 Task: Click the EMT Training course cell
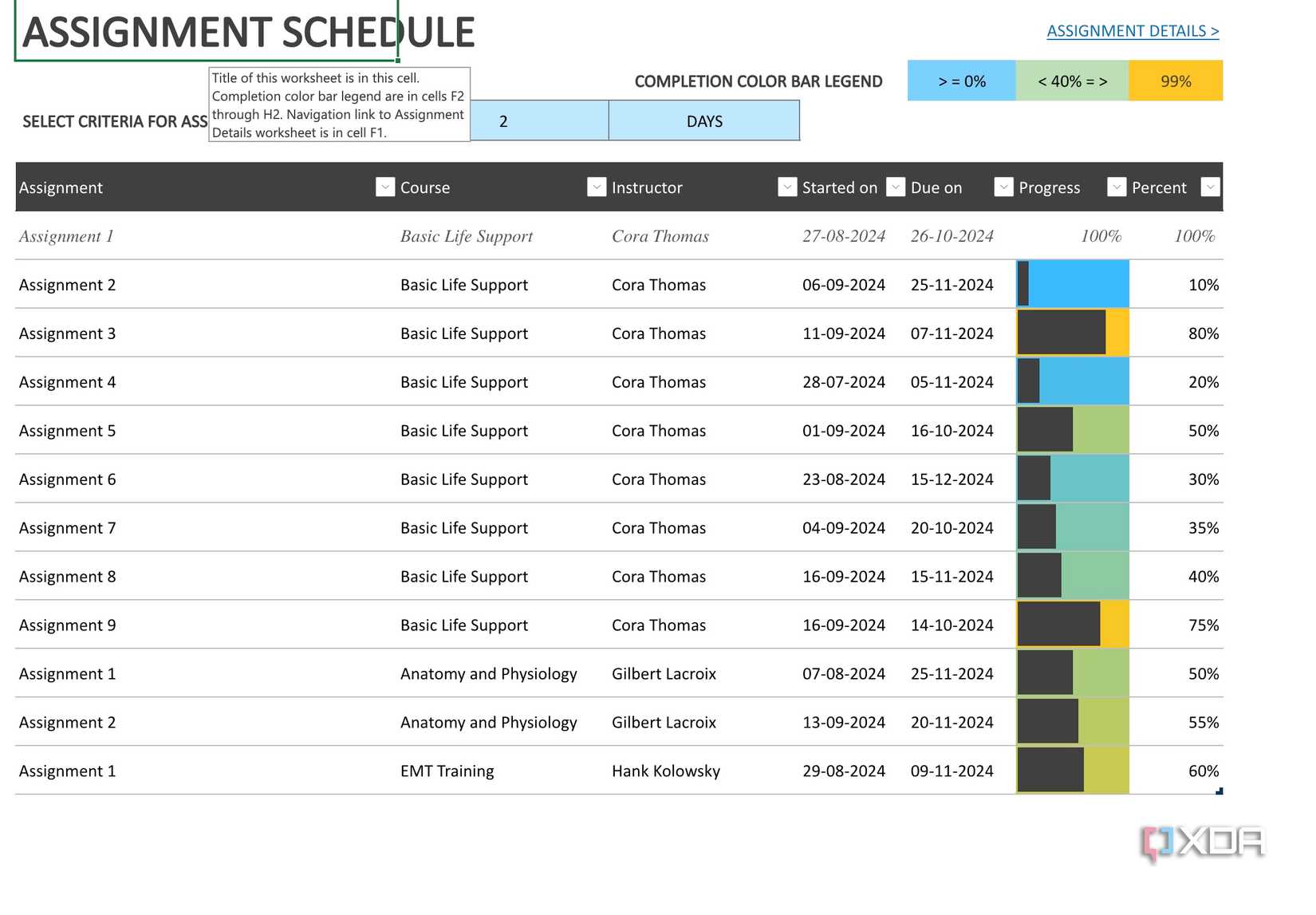(x=447, y=771)
